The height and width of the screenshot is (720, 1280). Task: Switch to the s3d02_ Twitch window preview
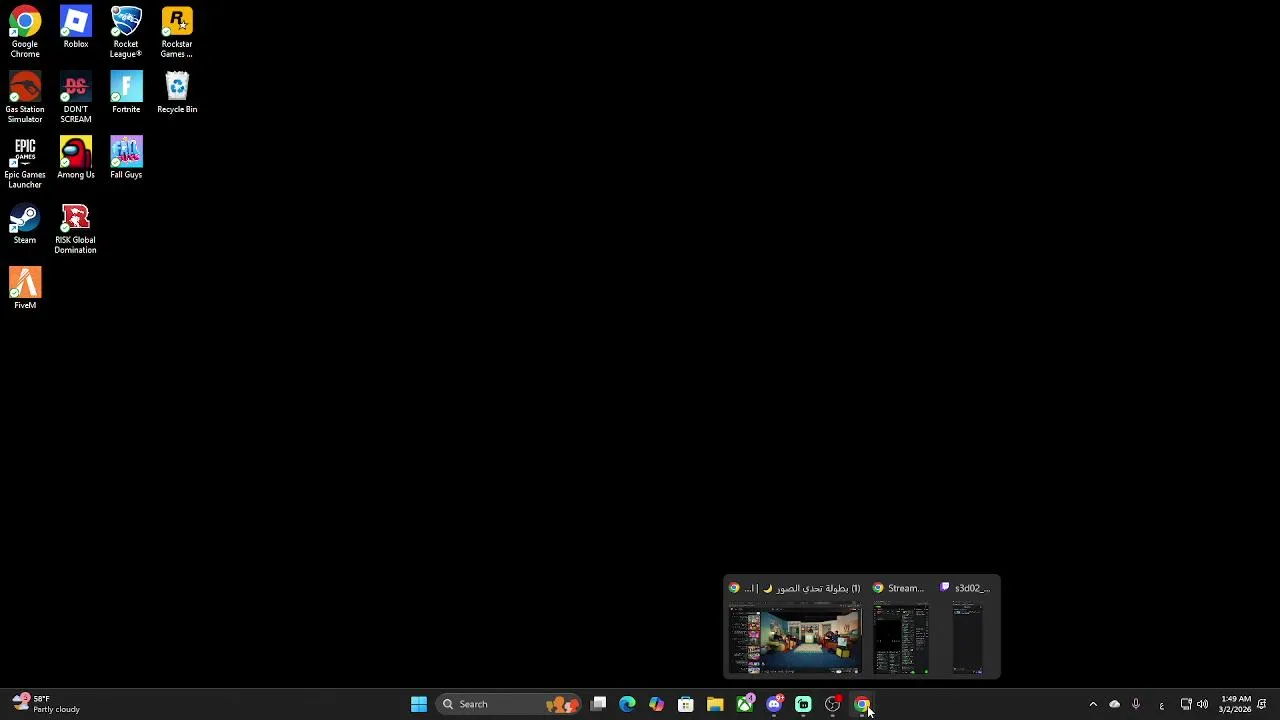point(967,628)
